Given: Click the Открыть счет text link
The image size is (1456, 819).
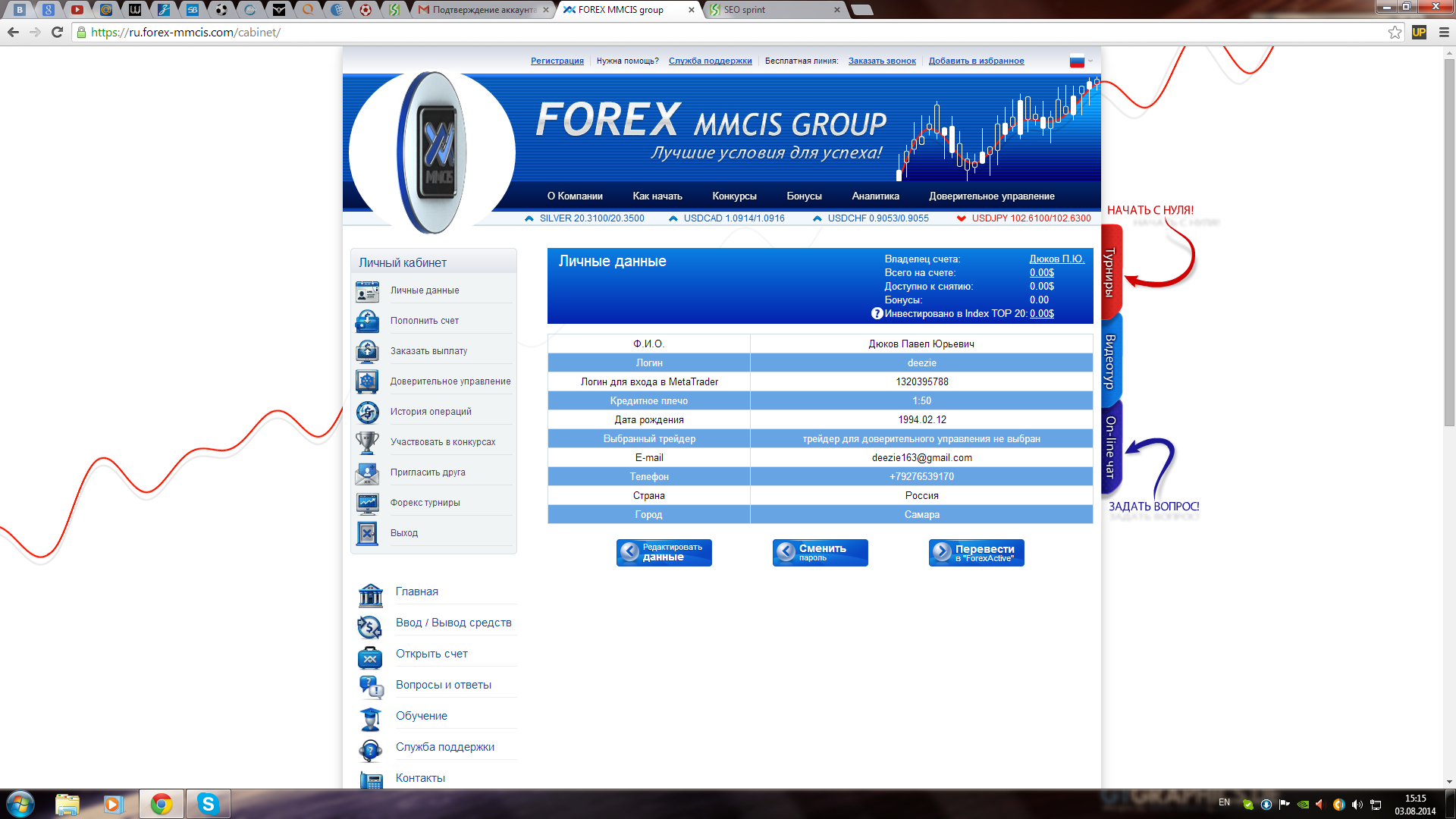Looking at the screenshot, I should [431, 654].
